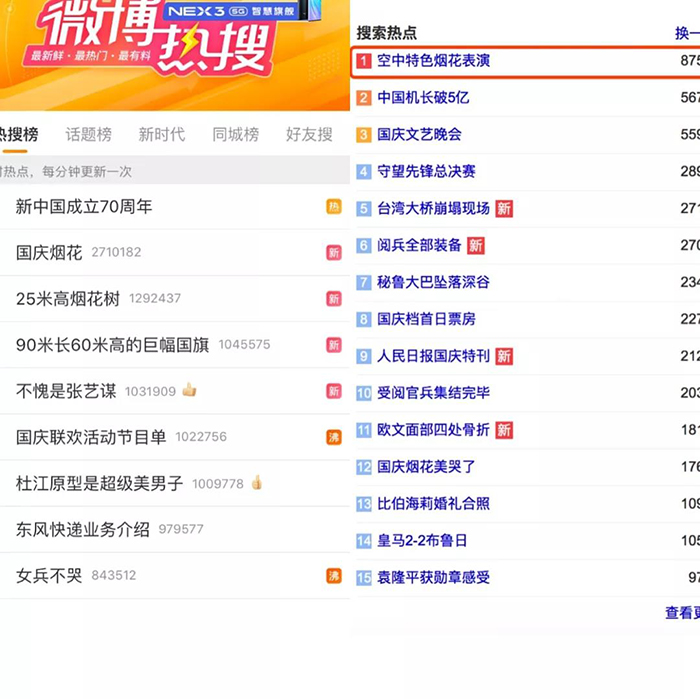700x699 pixels.
Task: Click the red 新 tag after 欧文面部四处骨折
Action: point(504,430)
